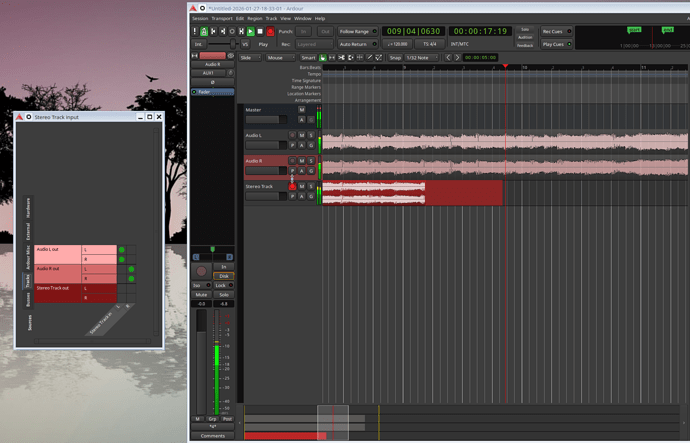This screenshot has height=443, width=690.
Task: Open the Slide edit mode dropdown
Action: pos(249,57)
